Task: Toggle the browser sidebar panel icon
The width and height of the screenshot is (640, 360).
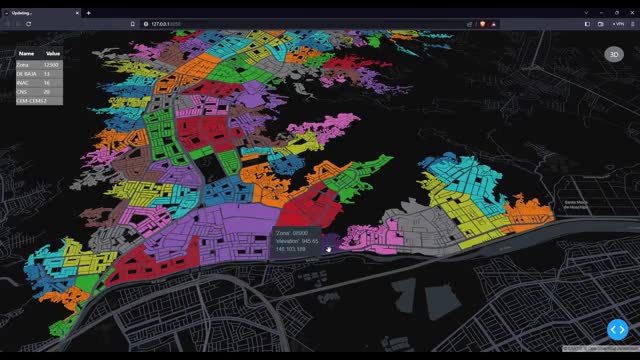Action: pyautogui.click(x=587, y=24)
